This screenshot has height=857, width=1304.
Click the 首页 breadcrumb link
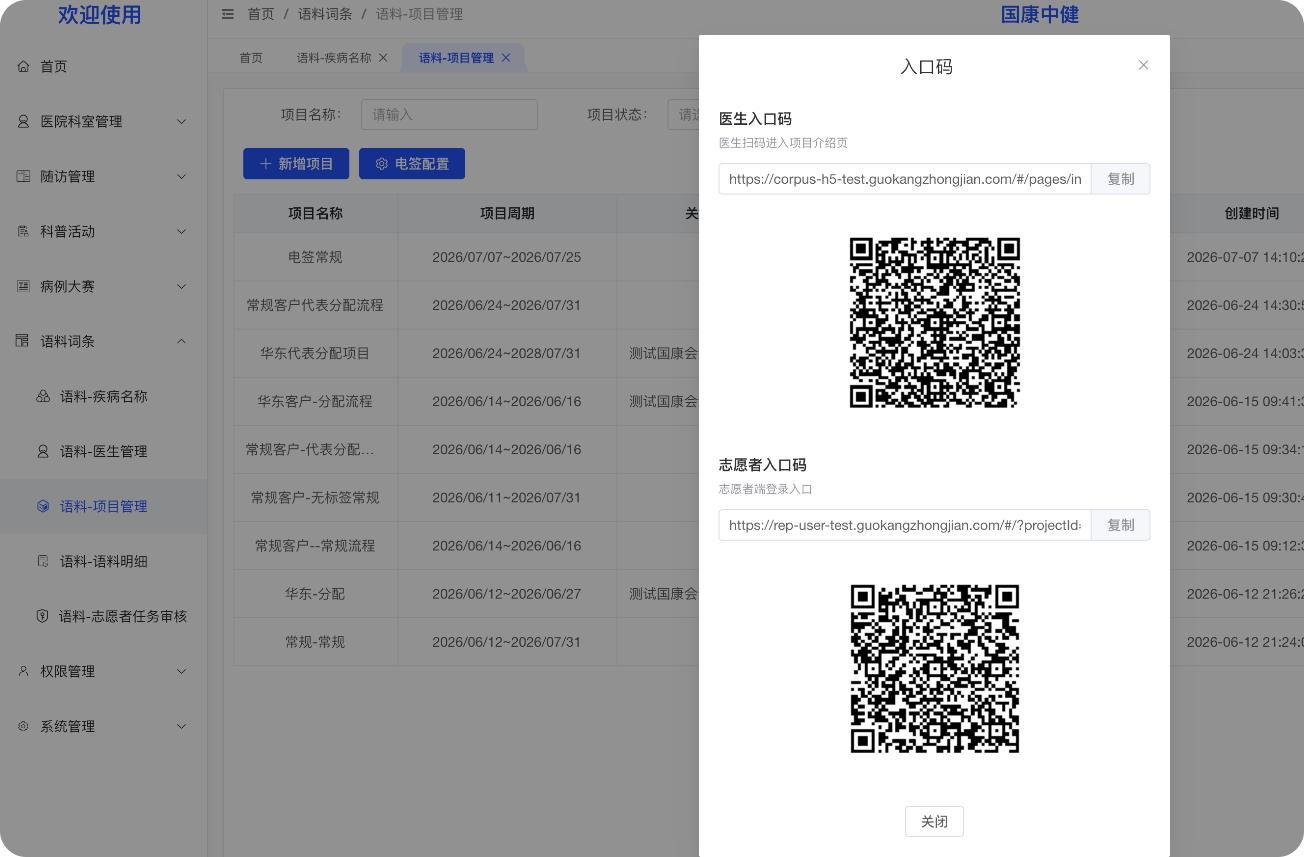(x=261, y=14)
